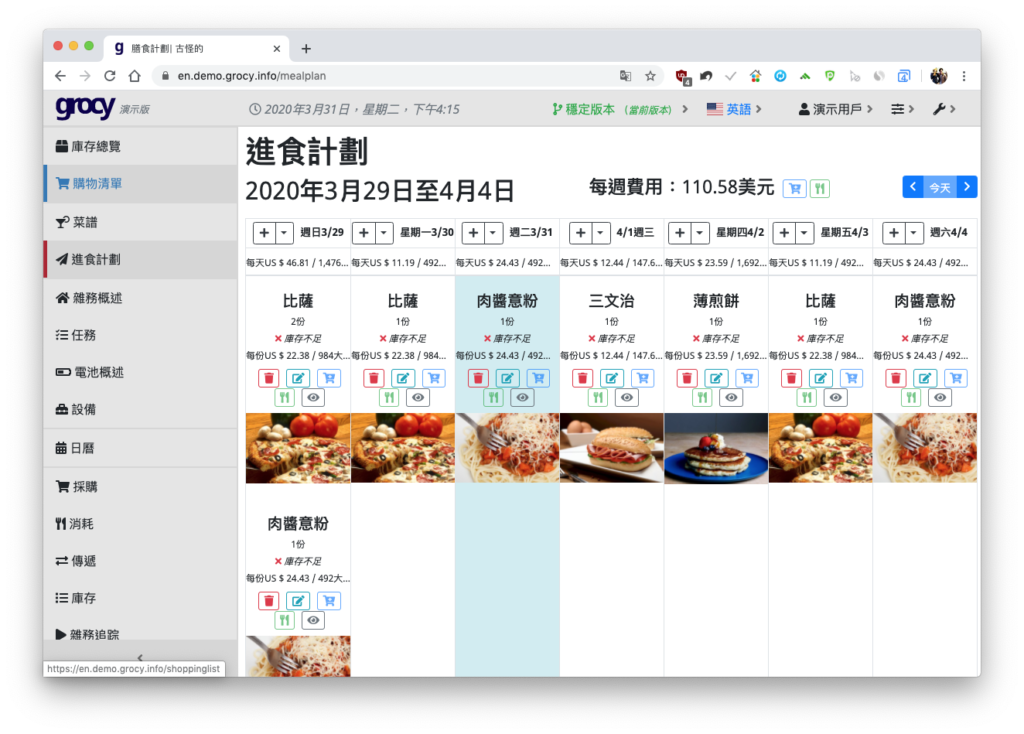Screen dimensions: 1024x734
Task: Bookmark page with the star icon
Action: coord(650,76)
